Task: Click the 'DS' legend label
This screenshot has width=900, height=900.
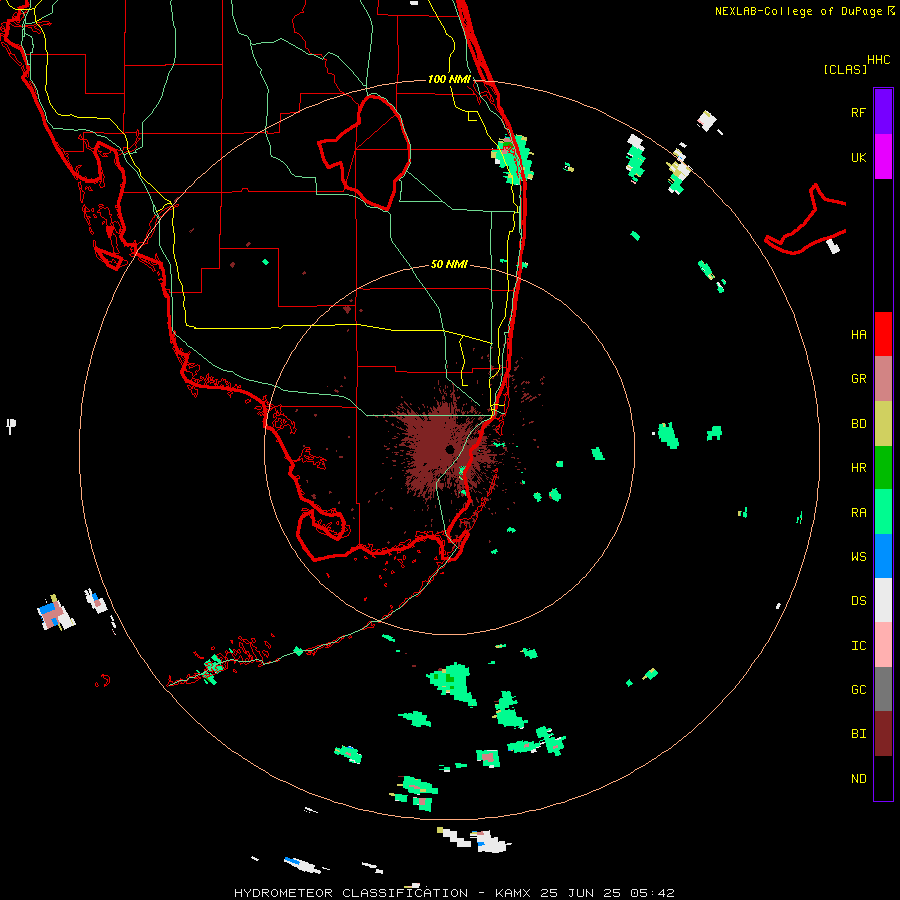Action: [858, 601]
